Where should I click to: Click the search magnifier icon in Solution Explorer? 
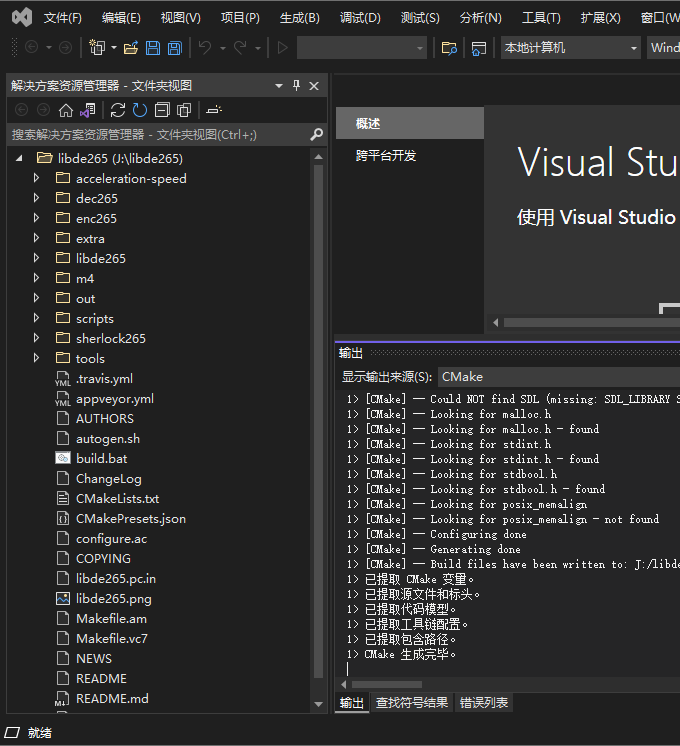(x=316, y=134)
